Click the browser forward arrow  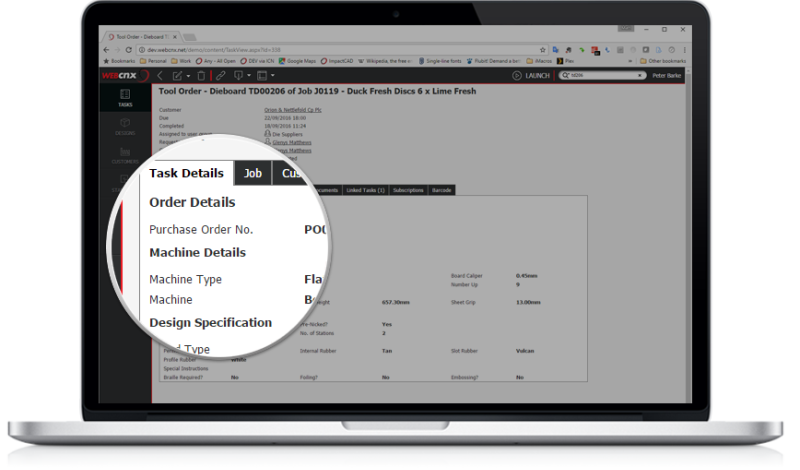117,50
